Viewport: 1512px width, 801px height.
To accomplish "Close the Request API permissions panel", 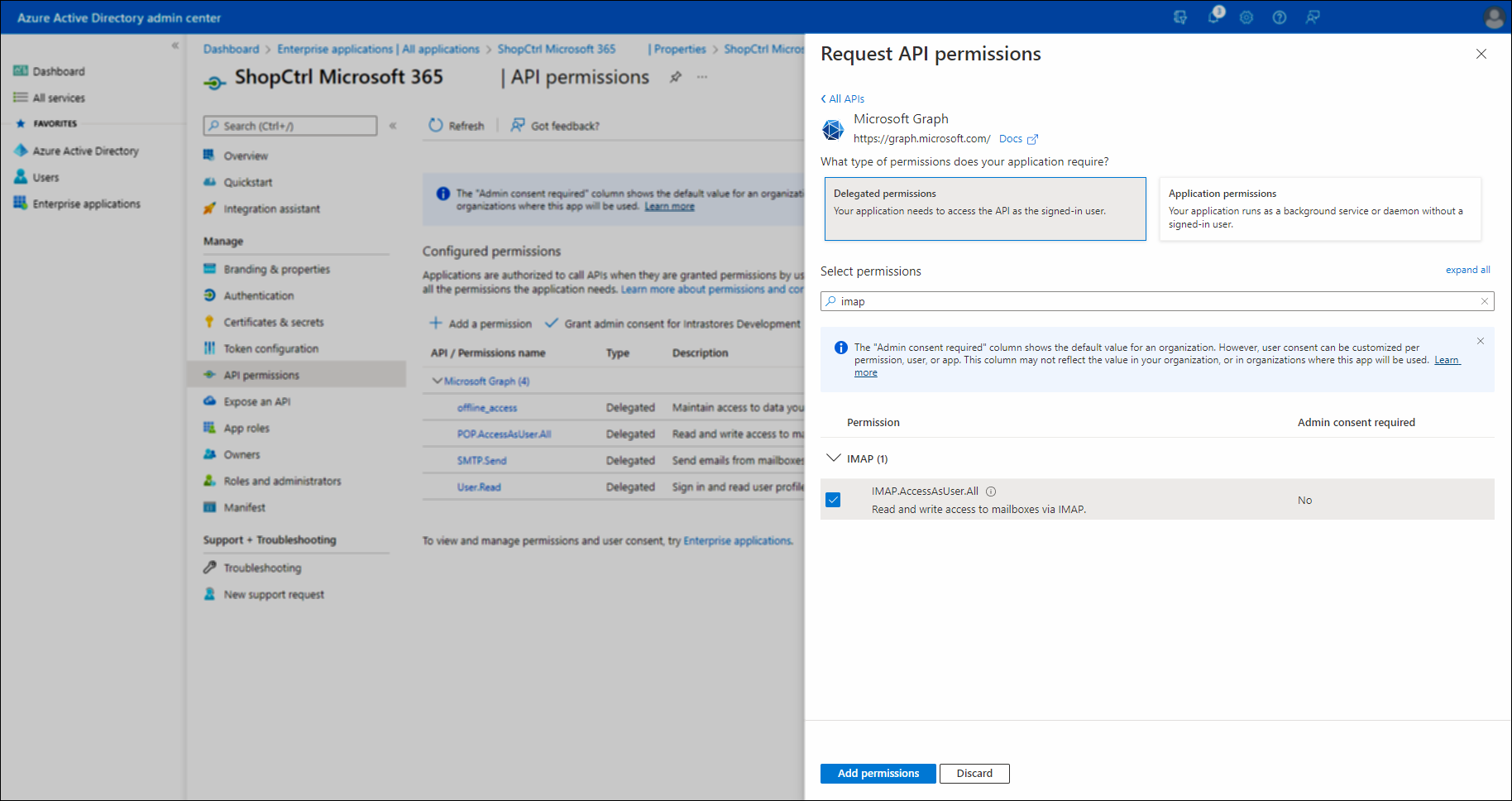I will point(1481,54).
